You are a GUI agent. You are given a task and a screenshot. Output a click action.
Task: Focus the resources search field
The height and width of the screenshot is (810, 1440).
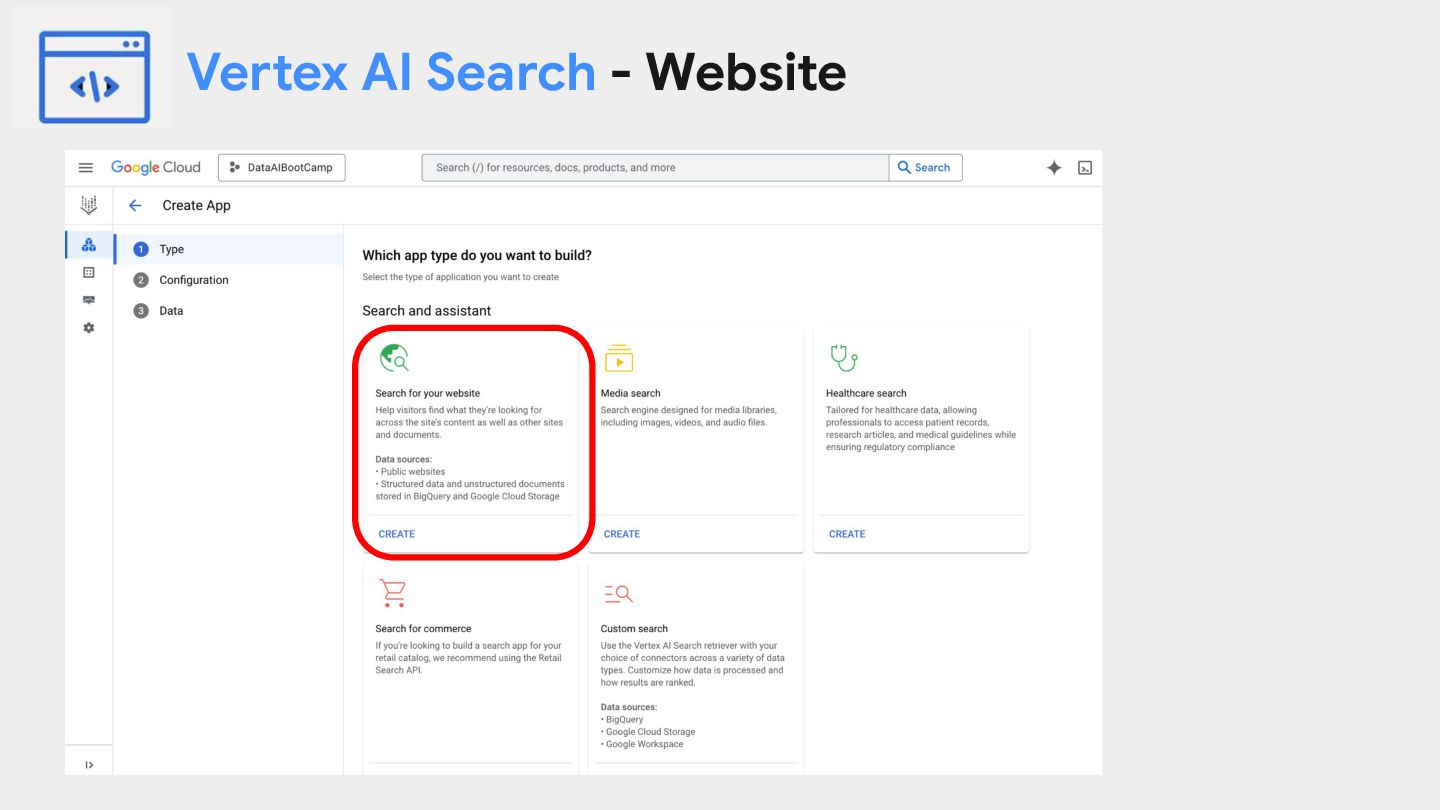point(655,167)
